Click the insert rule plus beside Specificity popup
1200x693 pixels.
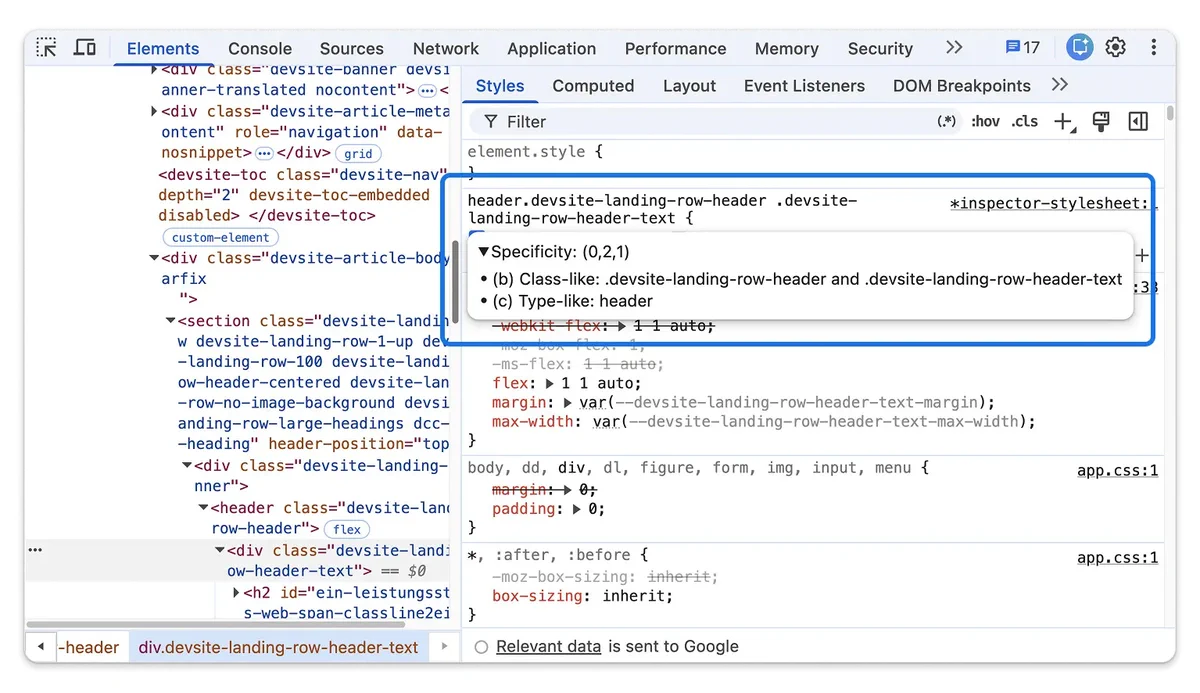(x=1142, y=256)
